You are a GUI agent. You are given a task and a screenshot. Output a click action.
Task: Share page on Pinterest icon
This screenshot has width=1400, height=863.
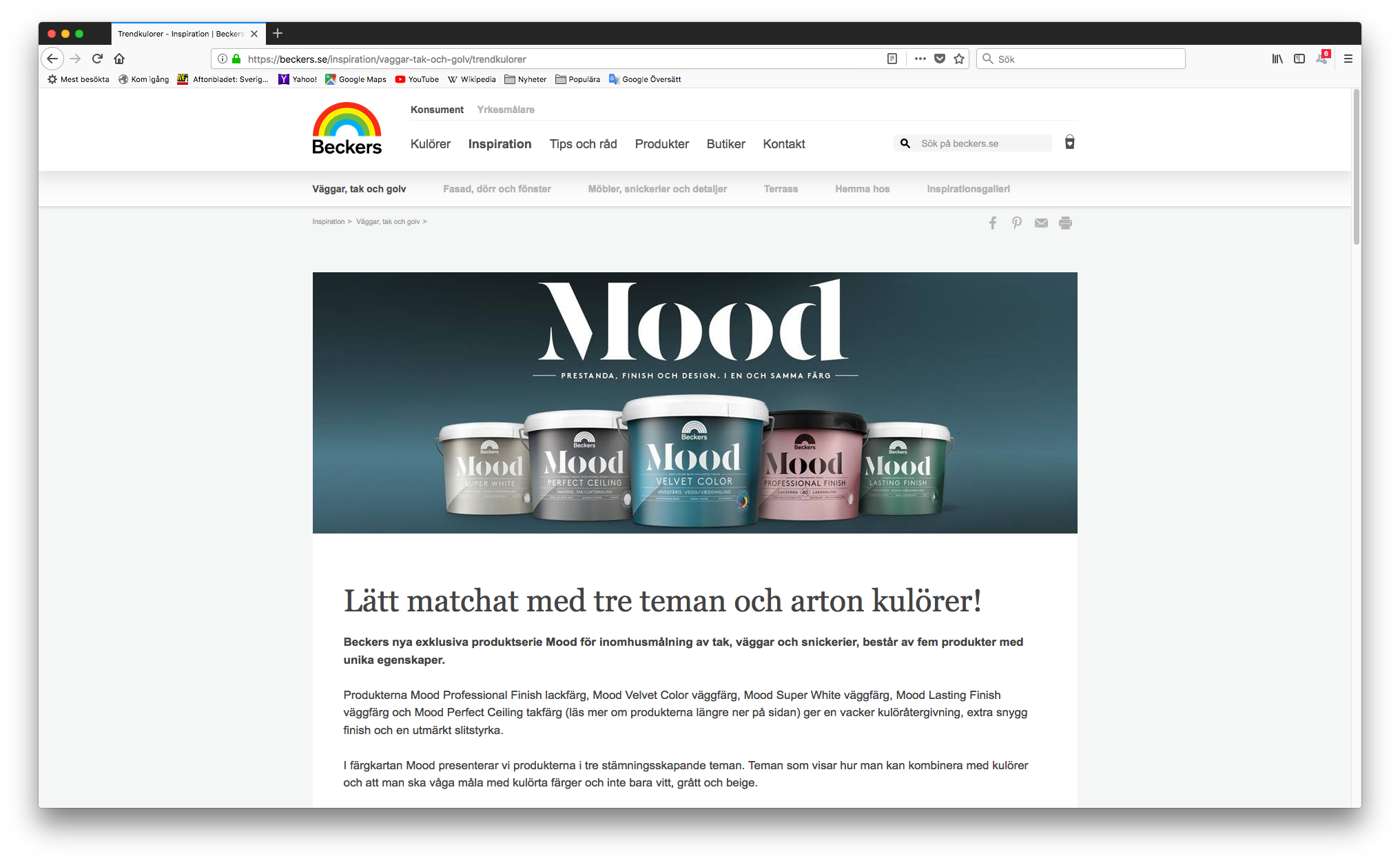pos(1017,223)
